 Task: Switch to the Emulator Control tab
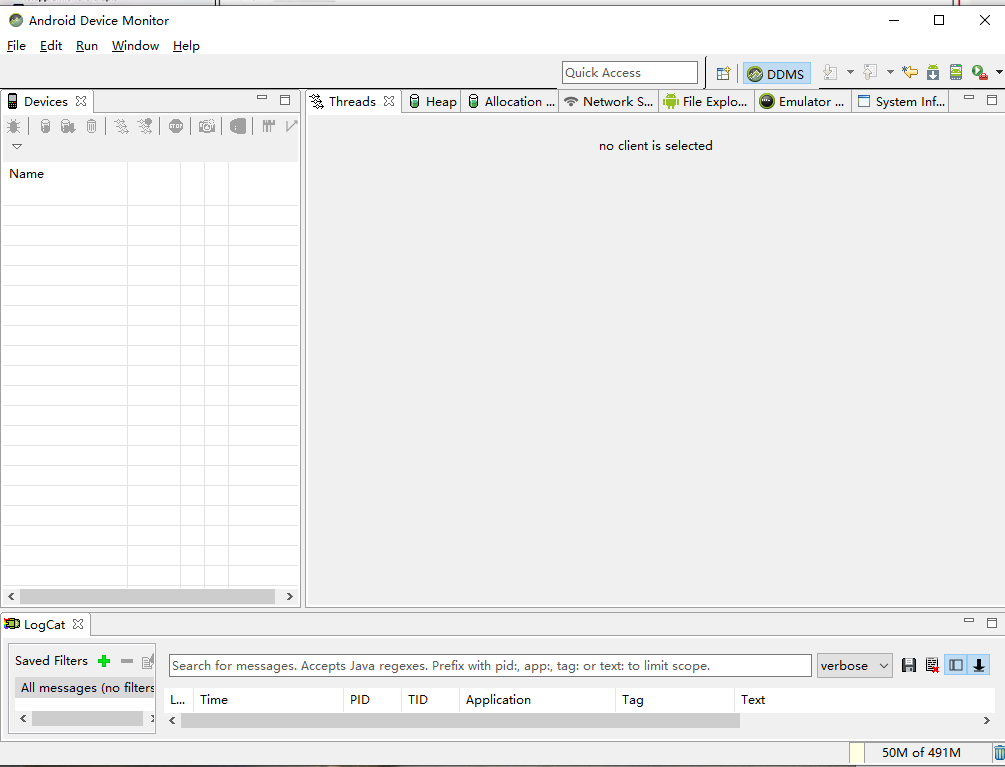tap(802, 101)
